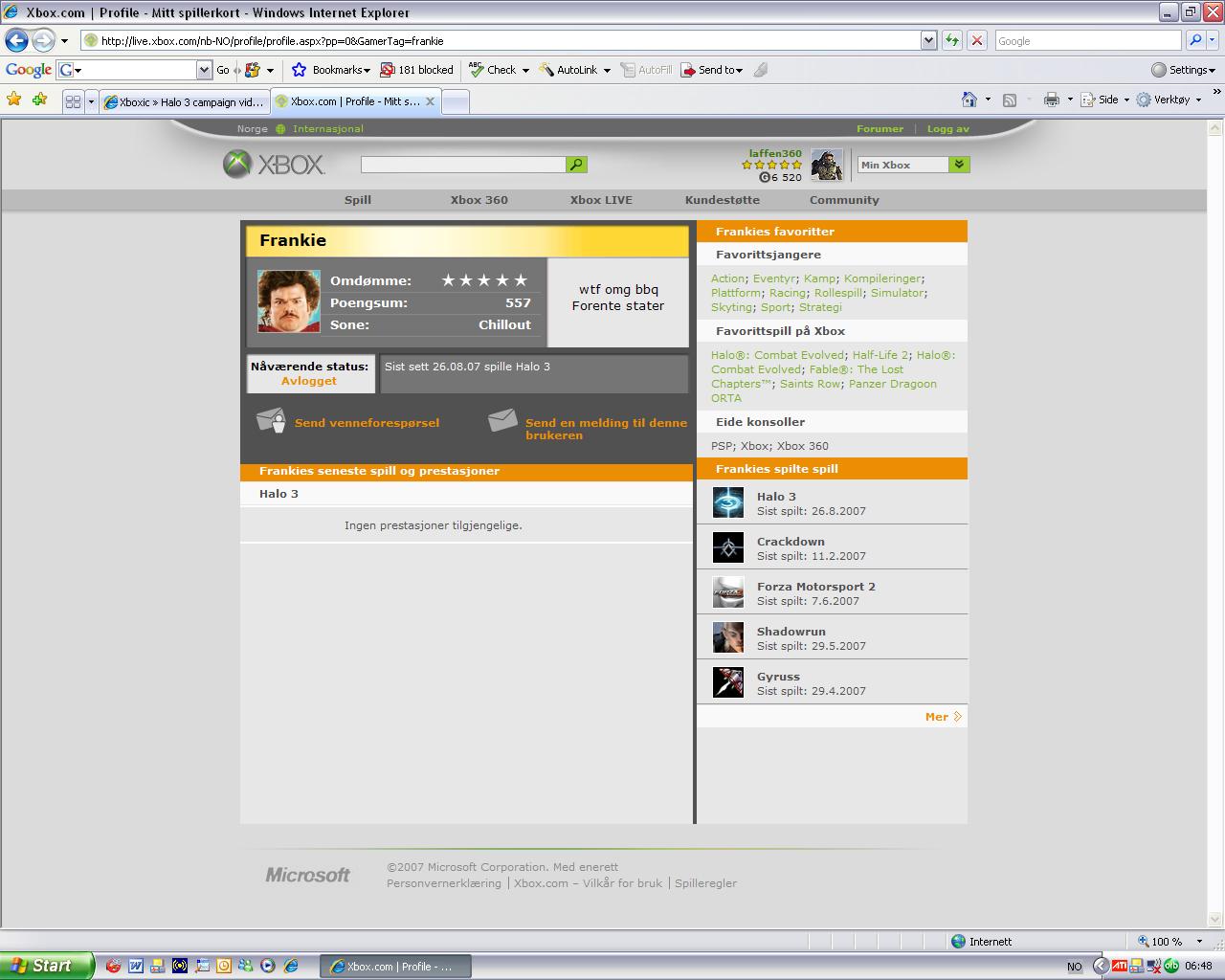The image size is (1225, 980).
Task: Close the Xbox.com Profile tab
Action: click(x=430, y=101)
